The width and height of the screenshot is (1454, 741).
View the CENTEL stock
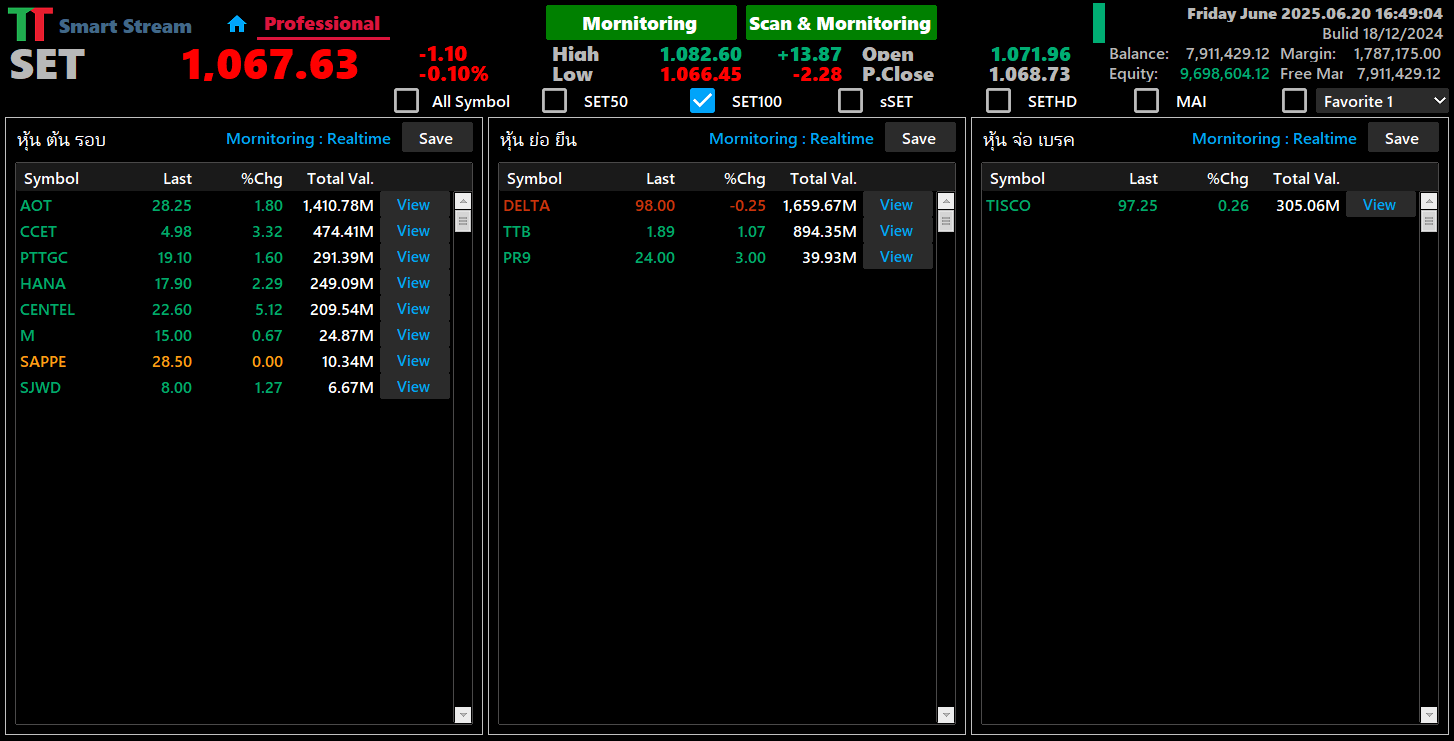click(414, 309)
